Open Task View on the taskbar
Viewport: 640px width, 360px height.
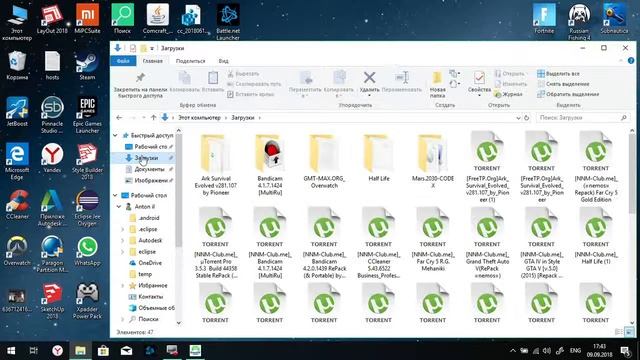coord(34,351)
